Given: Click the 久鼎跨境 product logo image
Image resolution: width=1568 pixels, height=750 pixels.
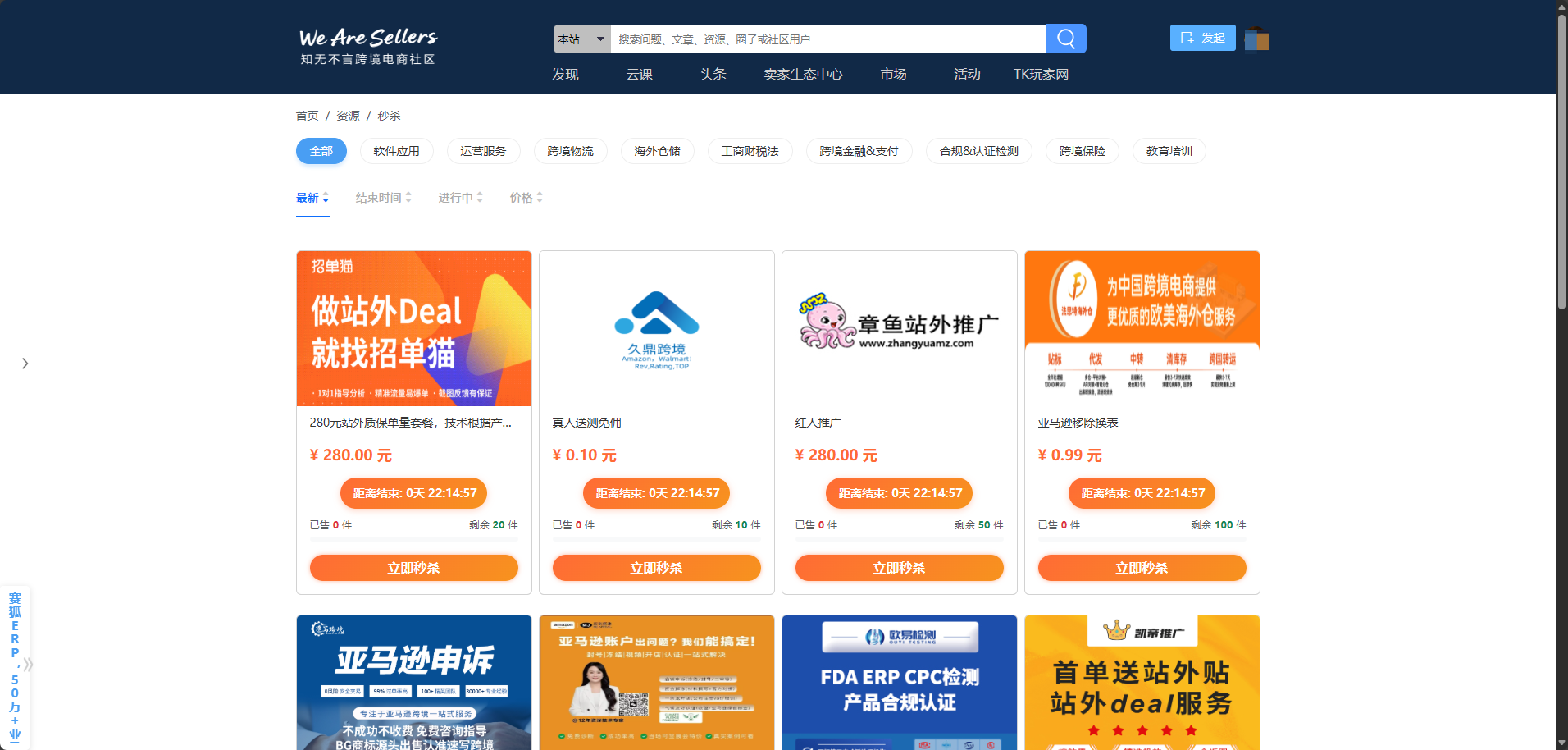Looking at the screenshot, I should coord(656,330).
